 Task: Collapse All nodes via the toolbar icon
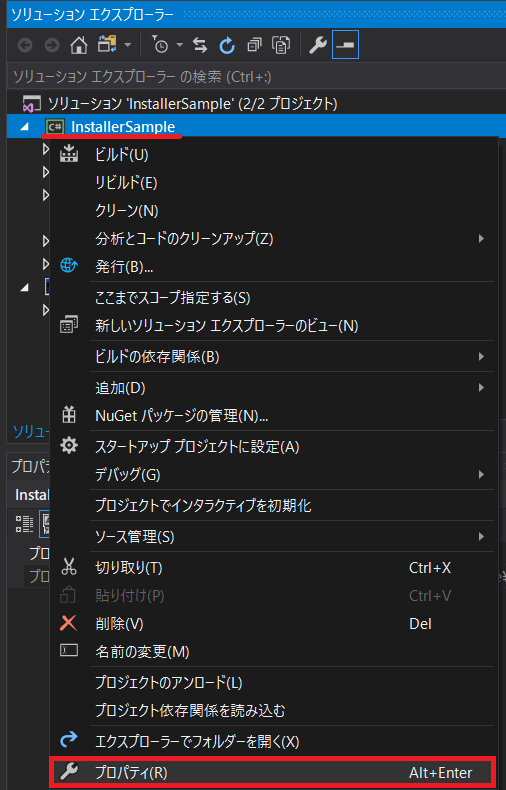254,45
